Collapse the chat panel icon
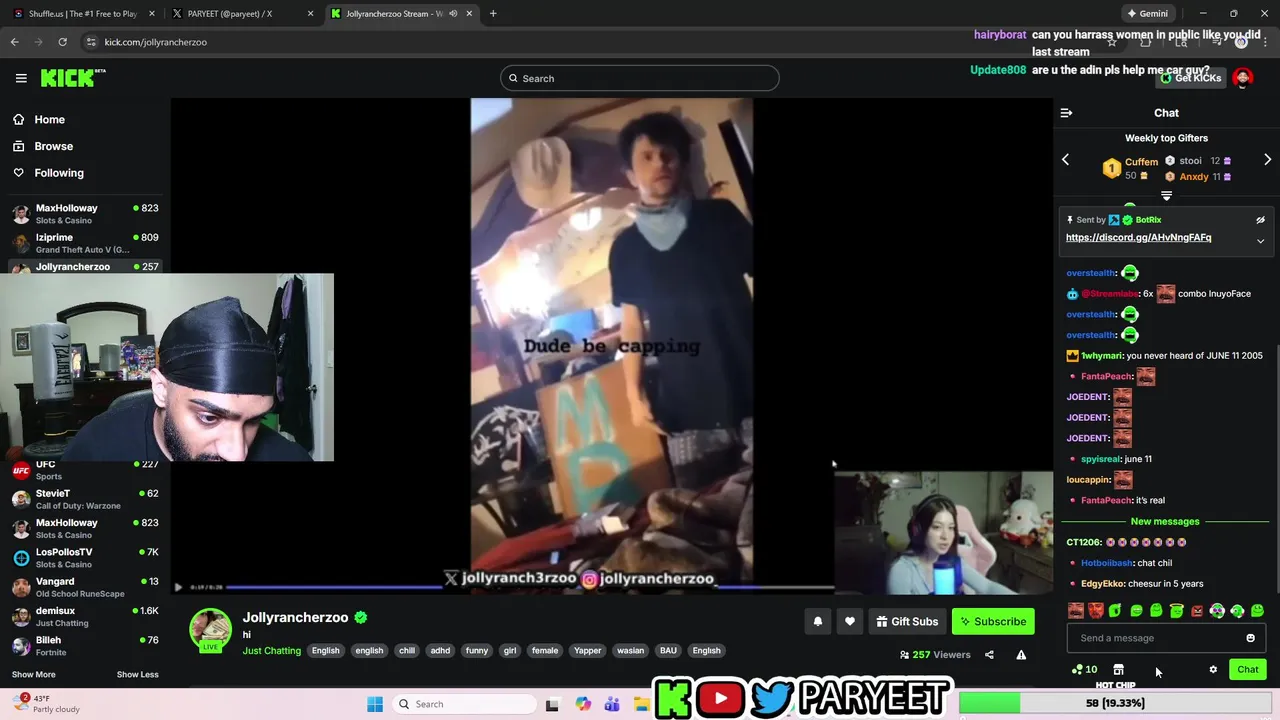This screenshot has width=1280, height=720. (1066, 113)
